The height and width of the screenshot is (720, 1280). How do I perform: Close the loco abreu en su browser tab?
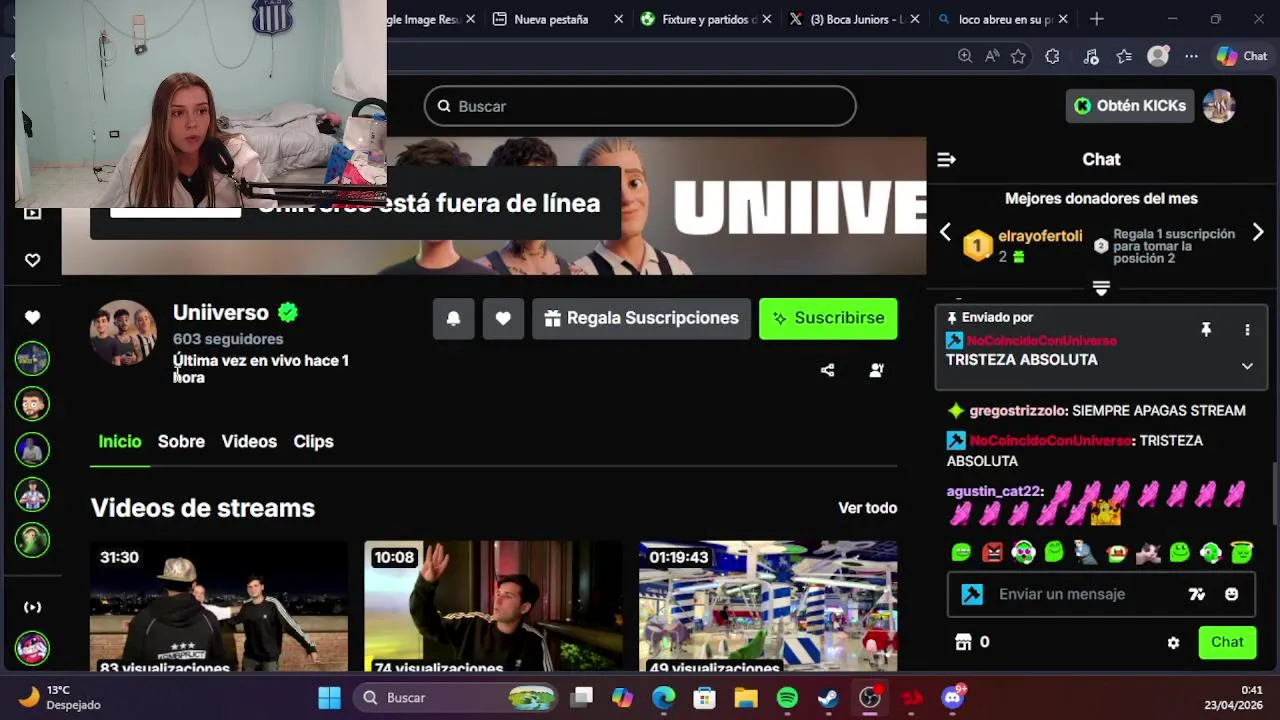pyautogui.click(x=1063, y=19)
